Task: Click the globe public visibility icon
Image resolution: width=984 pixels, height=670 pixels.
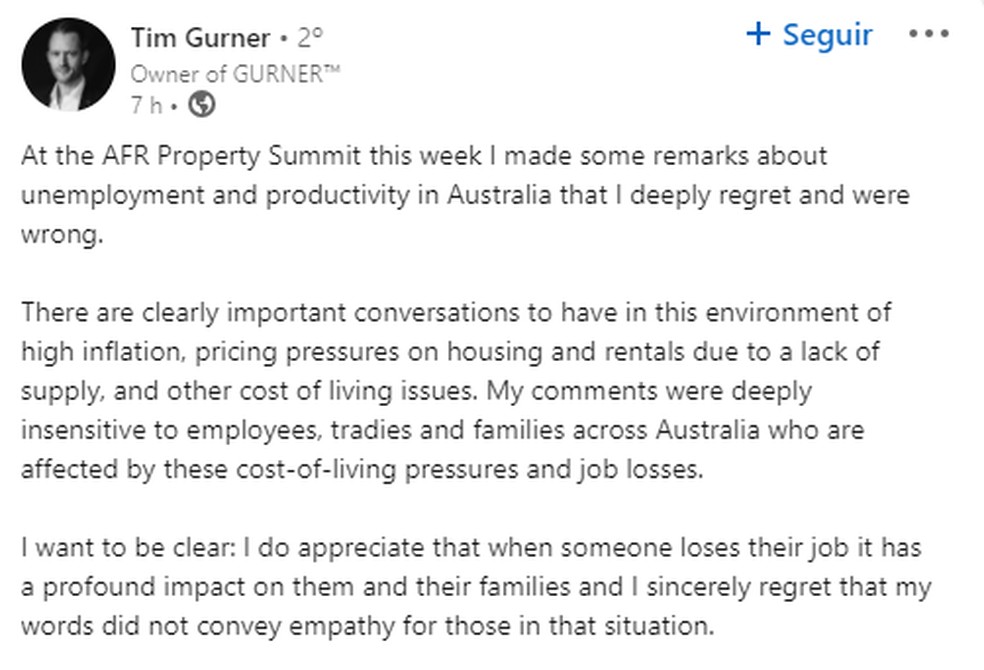Action: (x=202, y=103)
